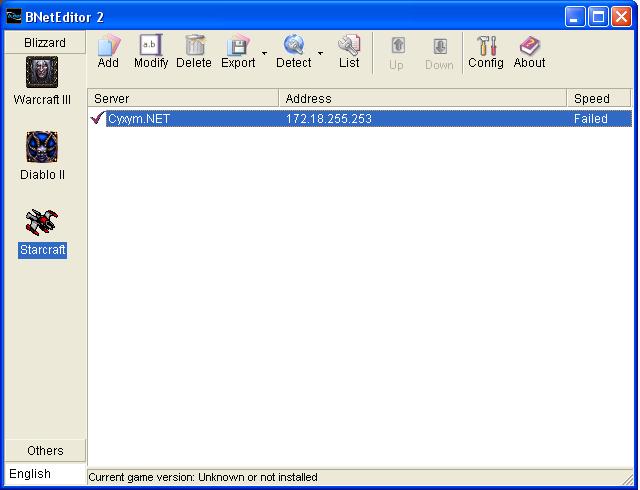Click the window resize grip corner
Viewport: 640px width, 490px height.
[627, 478]
